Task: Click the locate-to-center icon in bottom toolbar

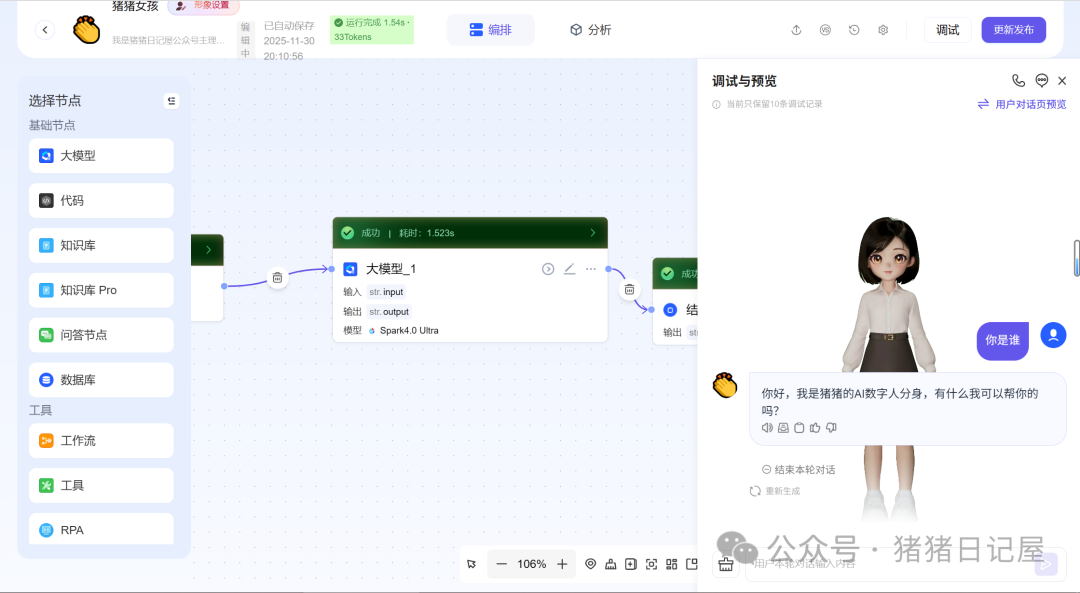Action: pyautogui.click(x=591, y=563)
